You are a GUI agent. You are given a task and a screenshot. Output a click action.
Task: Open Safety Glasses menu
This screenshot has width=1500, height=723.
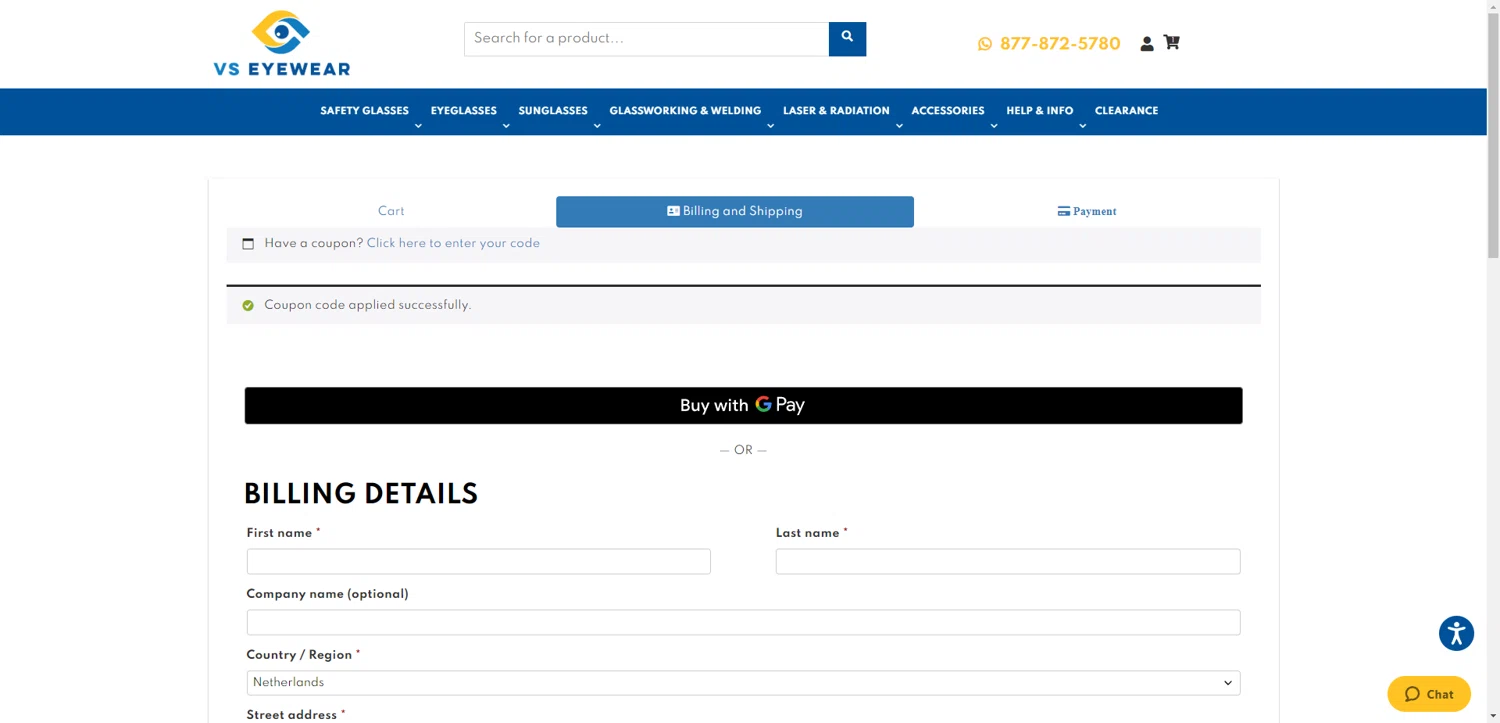tap(364, 111)
